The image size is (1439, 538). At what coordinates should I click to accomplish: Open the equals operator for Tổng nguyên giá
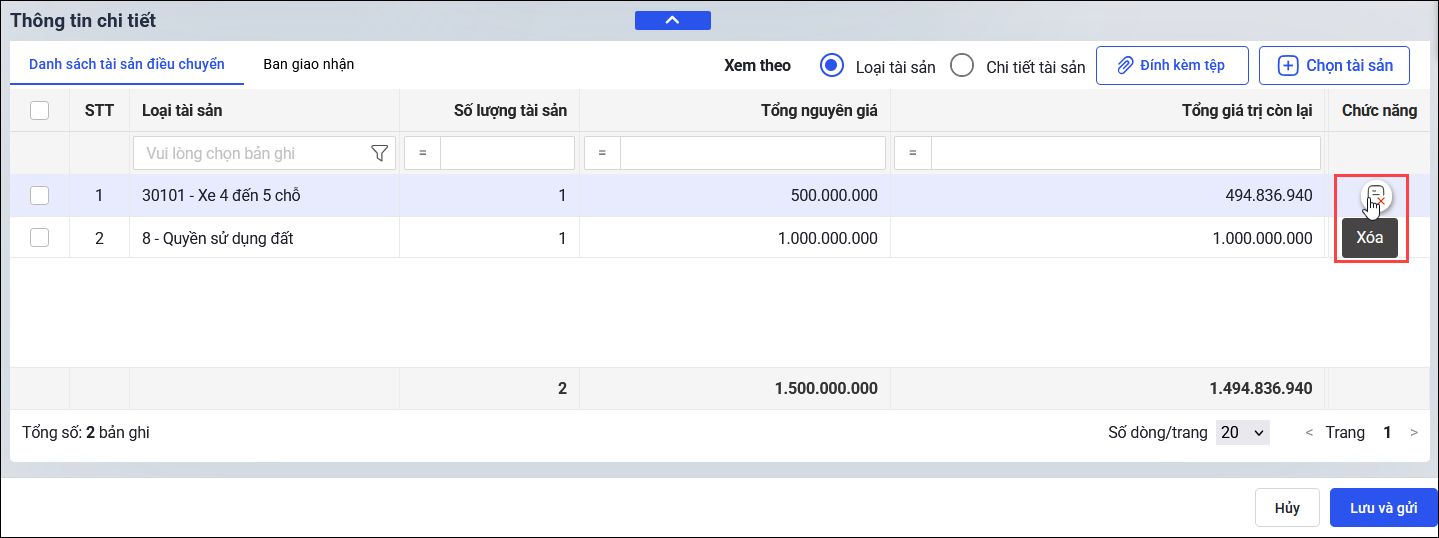click(602, 153)
